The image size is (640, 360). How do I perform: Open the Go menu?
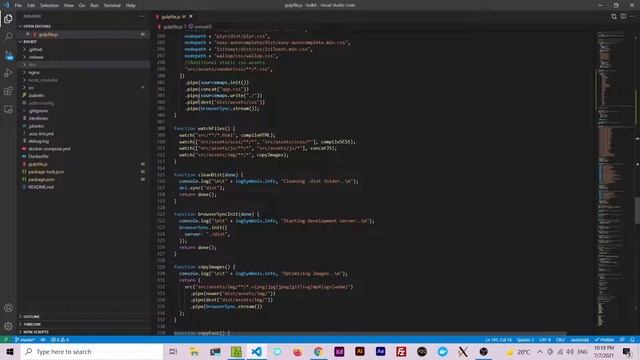pos(82,5)
